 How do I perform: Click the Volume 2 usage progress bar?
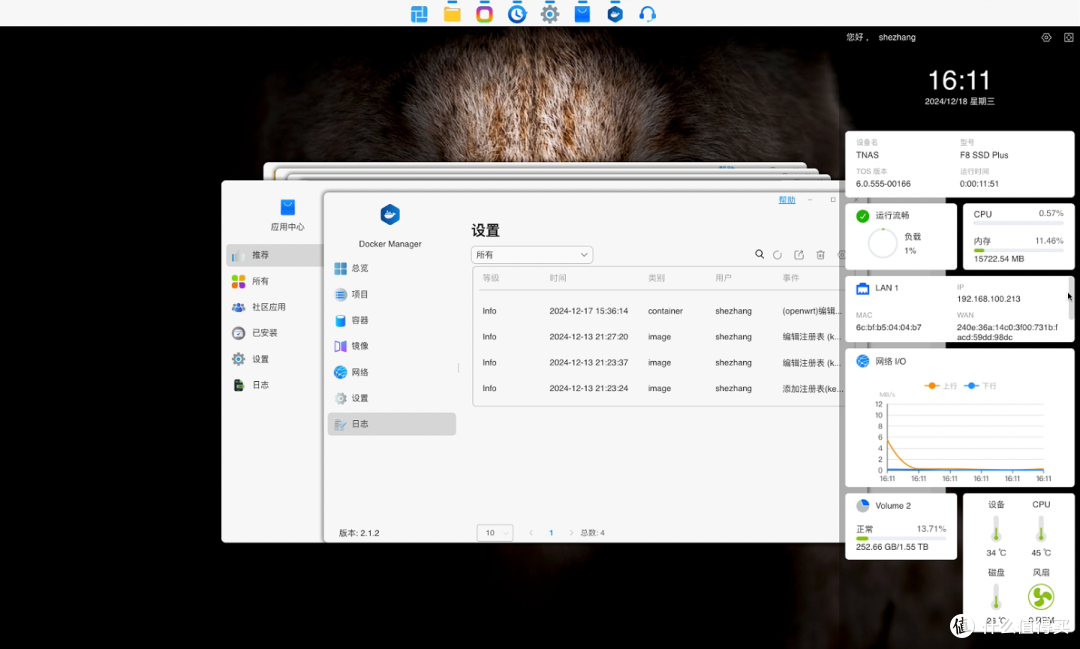pyautogui.click(x=901, y=538)
